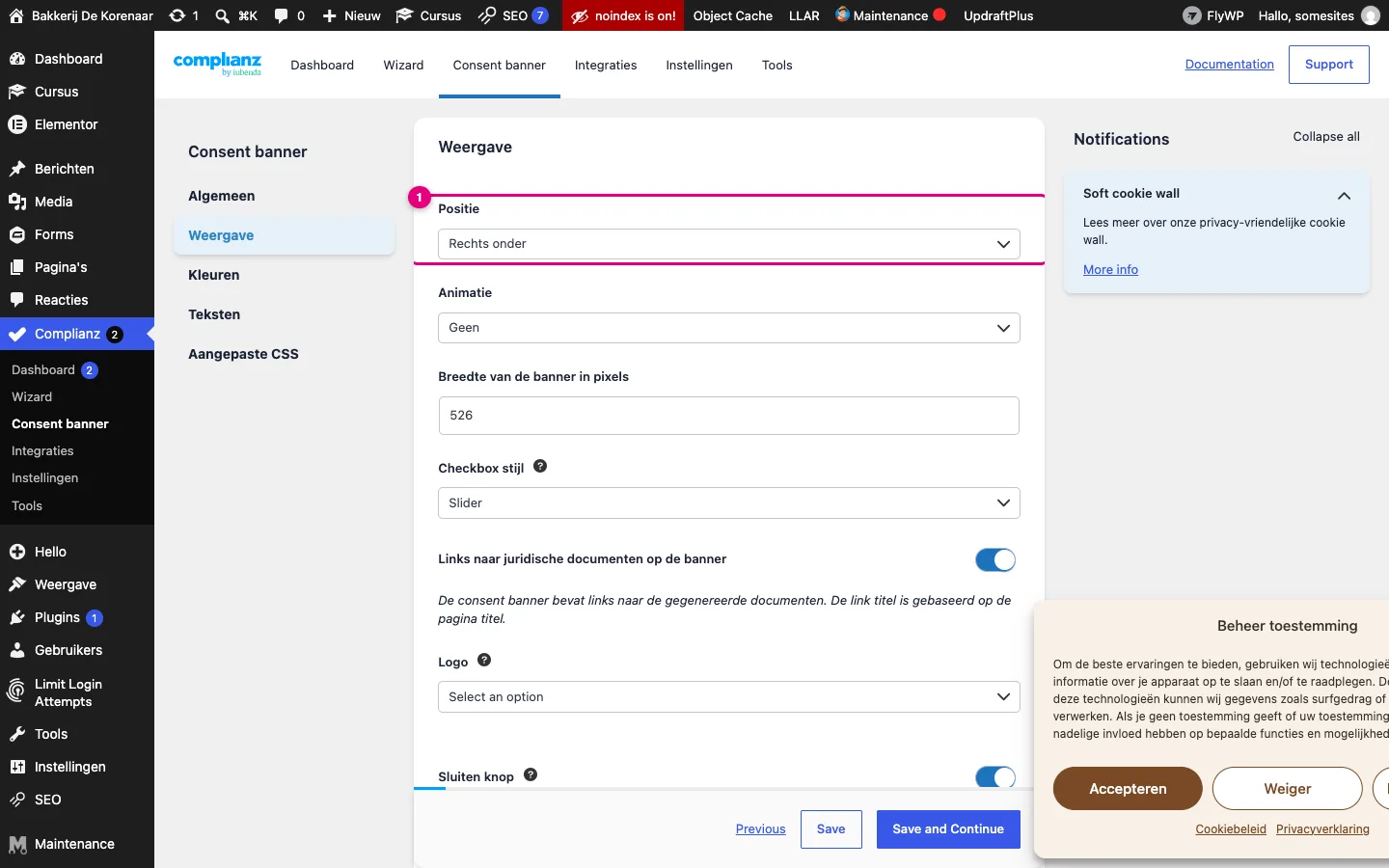Click the Dashboard gauge icon in sidebar
The height and width of the screenshot is (868, 1389).
[x=16, y=59]
